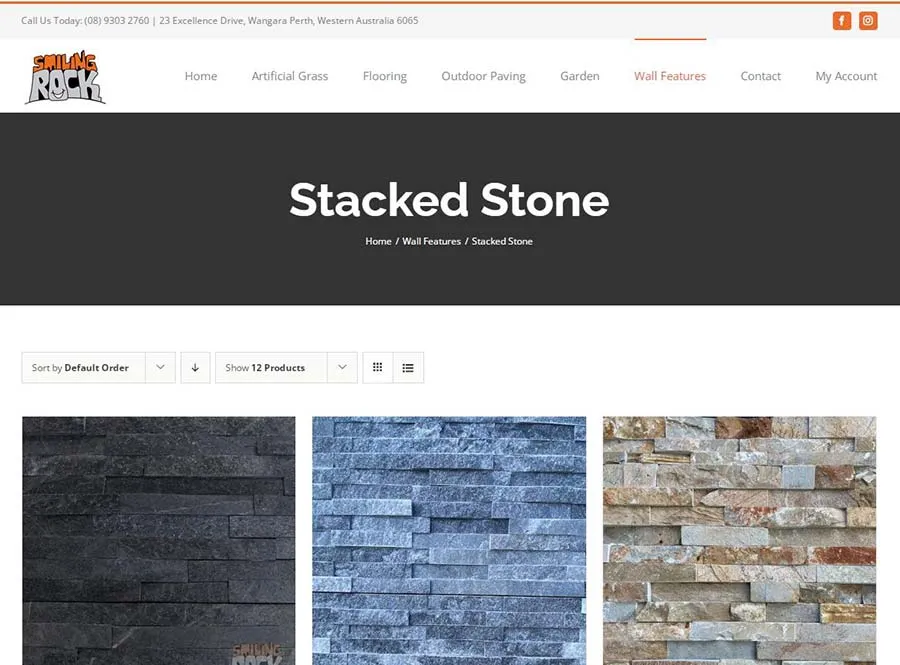Image resolution: width=900 pixels, height=665 pixels.
Task: Open the Sort by Default Order dropdown
Action: point(98,368)
